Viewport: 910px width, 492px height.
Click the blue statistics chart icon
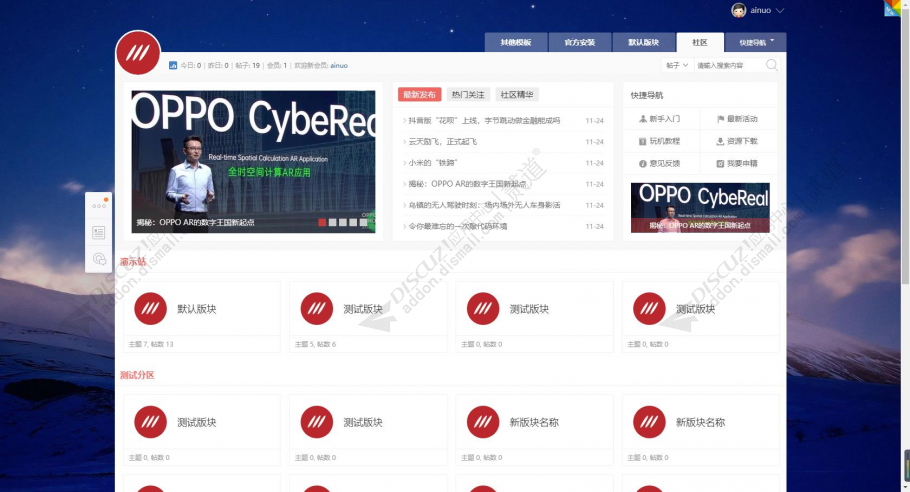173,66
